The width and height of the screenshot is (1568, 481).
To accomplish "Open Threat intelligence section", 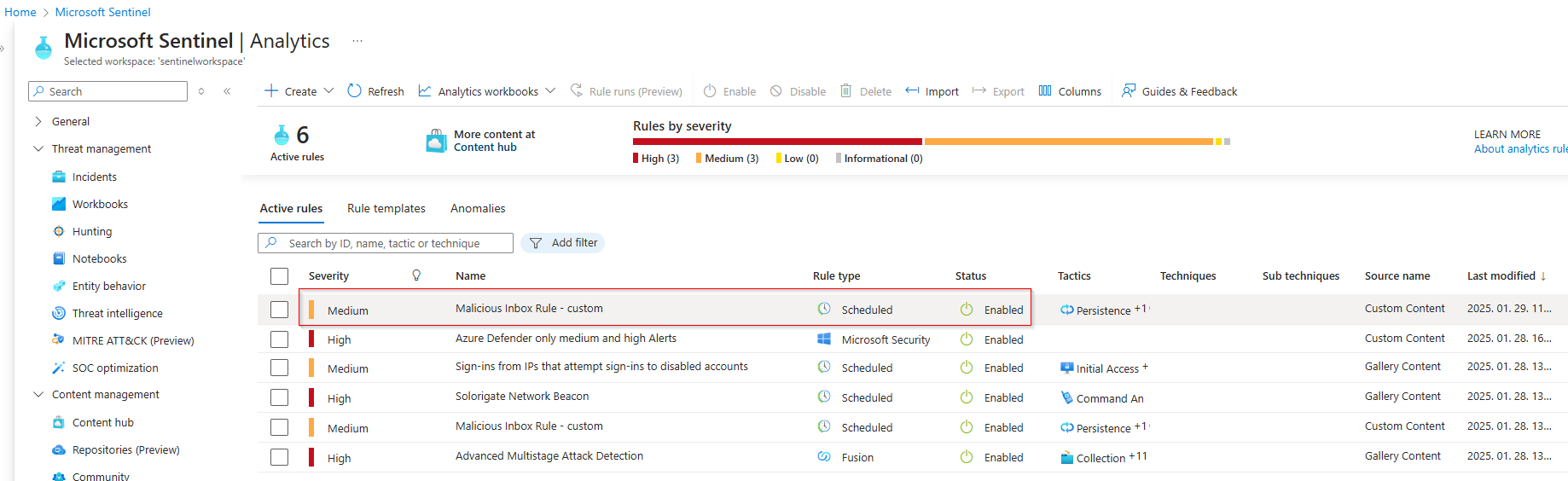I will [x=117, y=313].
